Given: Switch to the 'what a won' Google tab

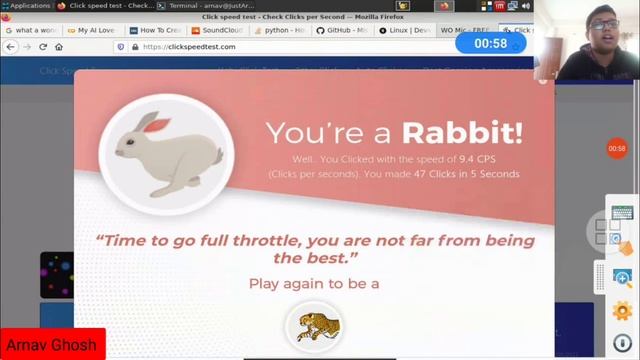Looking at the screenshot, I should click(x=31, y=30).
